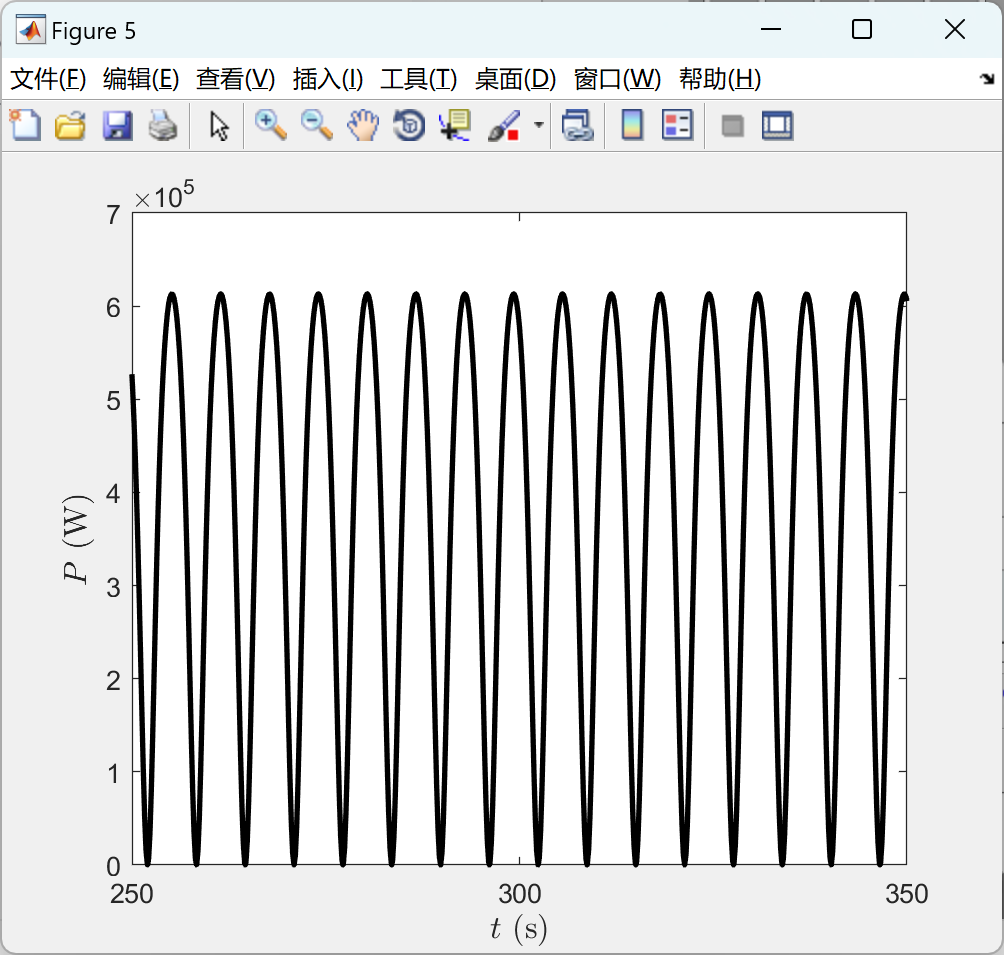The width and height of the screenshot is (1004, 955).
Task: Click the MATLAB logo in title bar
Action: [30, 30]
